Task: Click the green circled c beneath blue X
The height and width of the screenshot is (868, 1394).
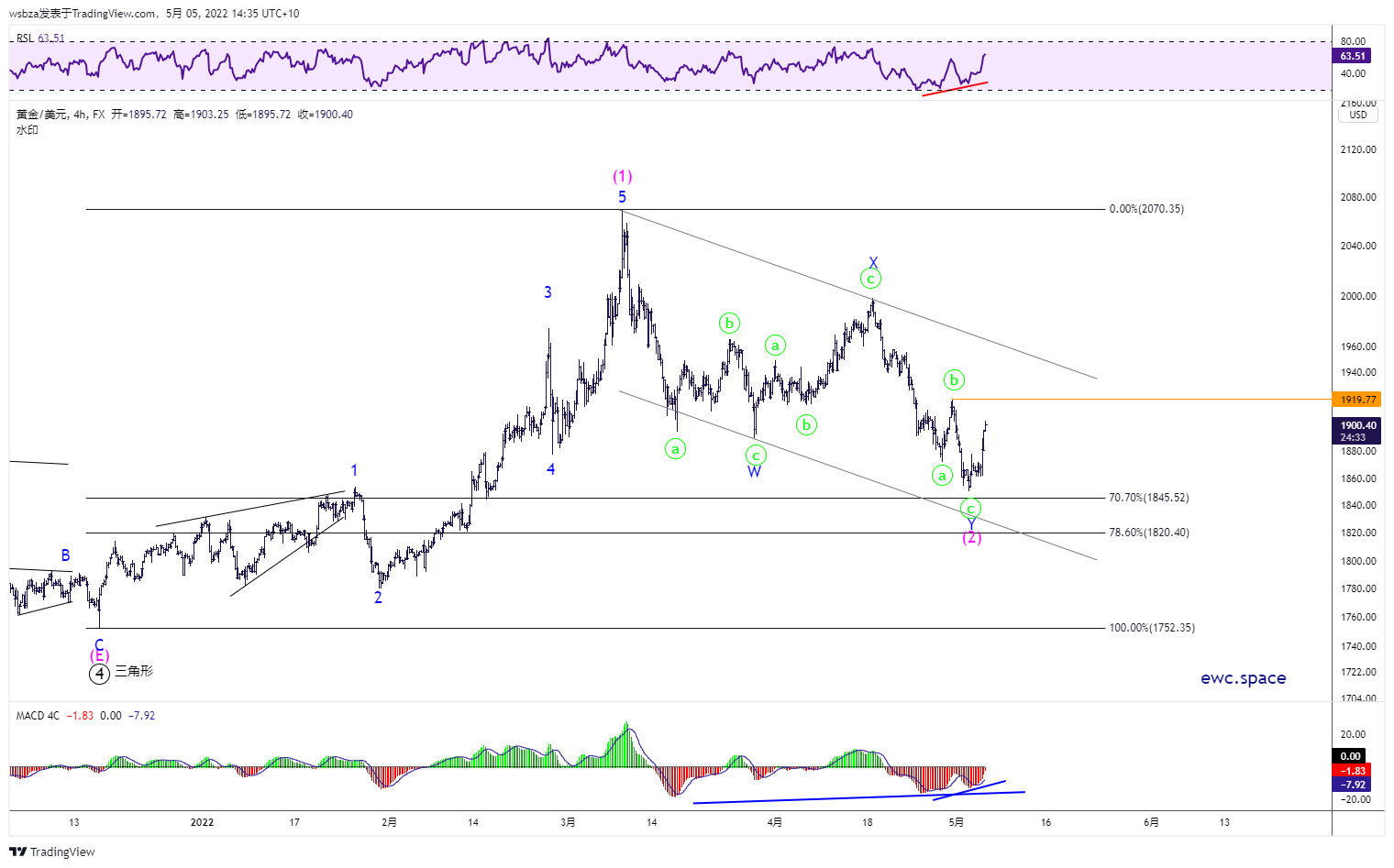Action: pyautogui.click(x=870, y=279)
